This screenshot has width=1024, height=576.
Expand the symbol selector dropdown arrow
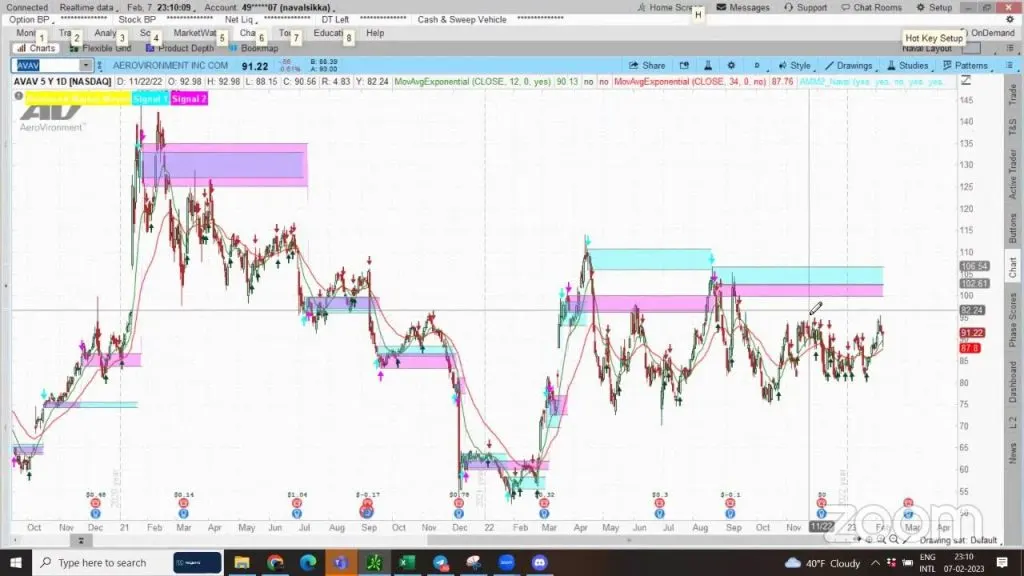point(86,65)
